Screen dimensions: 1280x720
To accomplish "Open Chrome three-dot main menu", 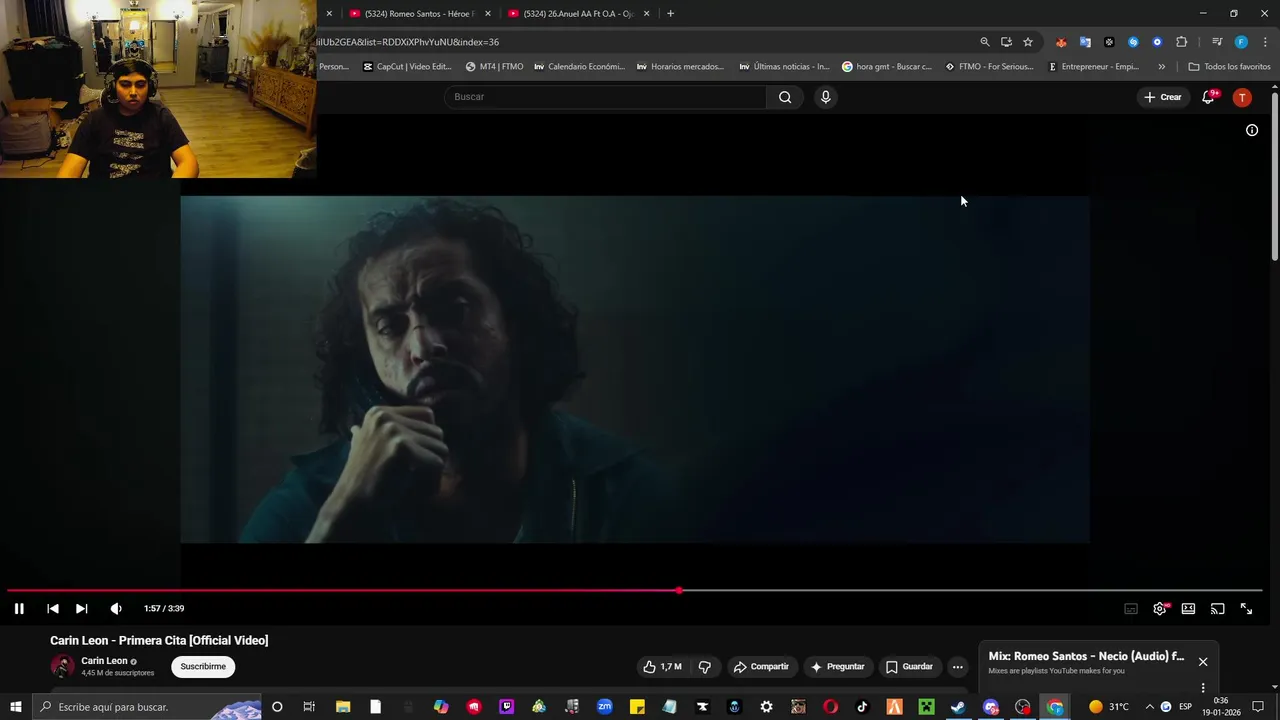I will click(1263, 42).
